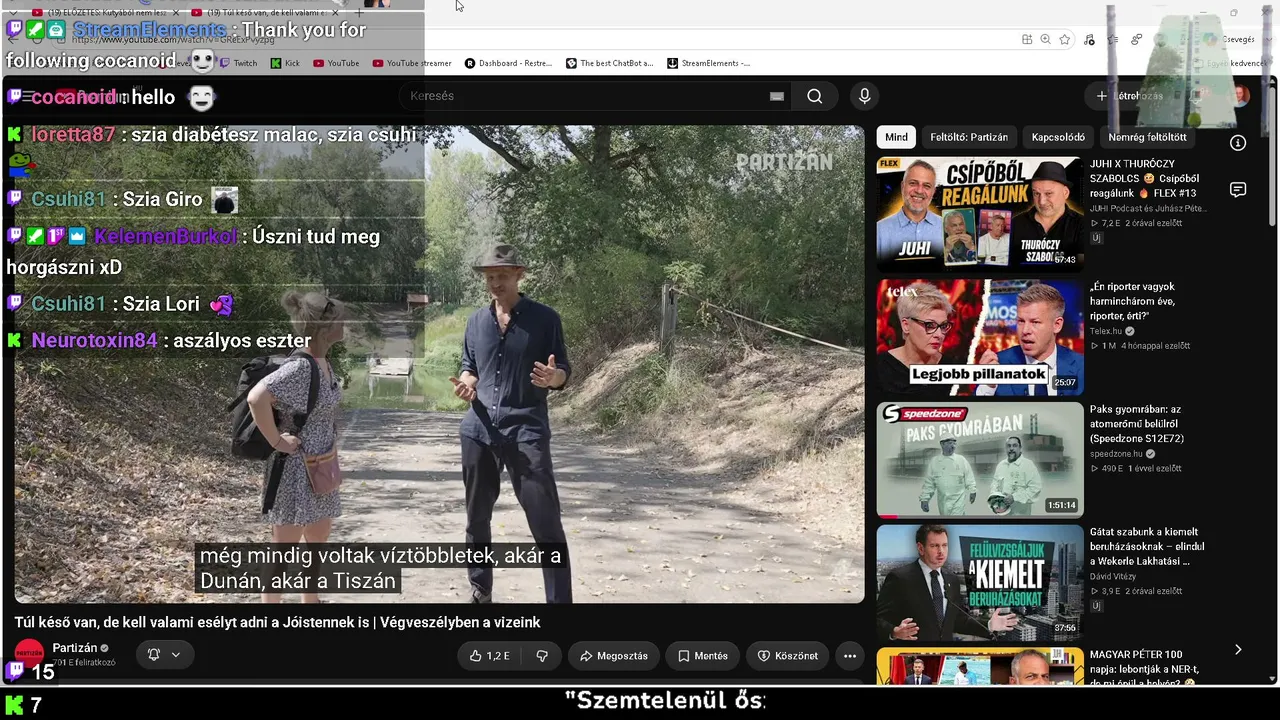The image size is (1280, 720).
Task: Open Partizán channel name link
Action: click(75, 648)
